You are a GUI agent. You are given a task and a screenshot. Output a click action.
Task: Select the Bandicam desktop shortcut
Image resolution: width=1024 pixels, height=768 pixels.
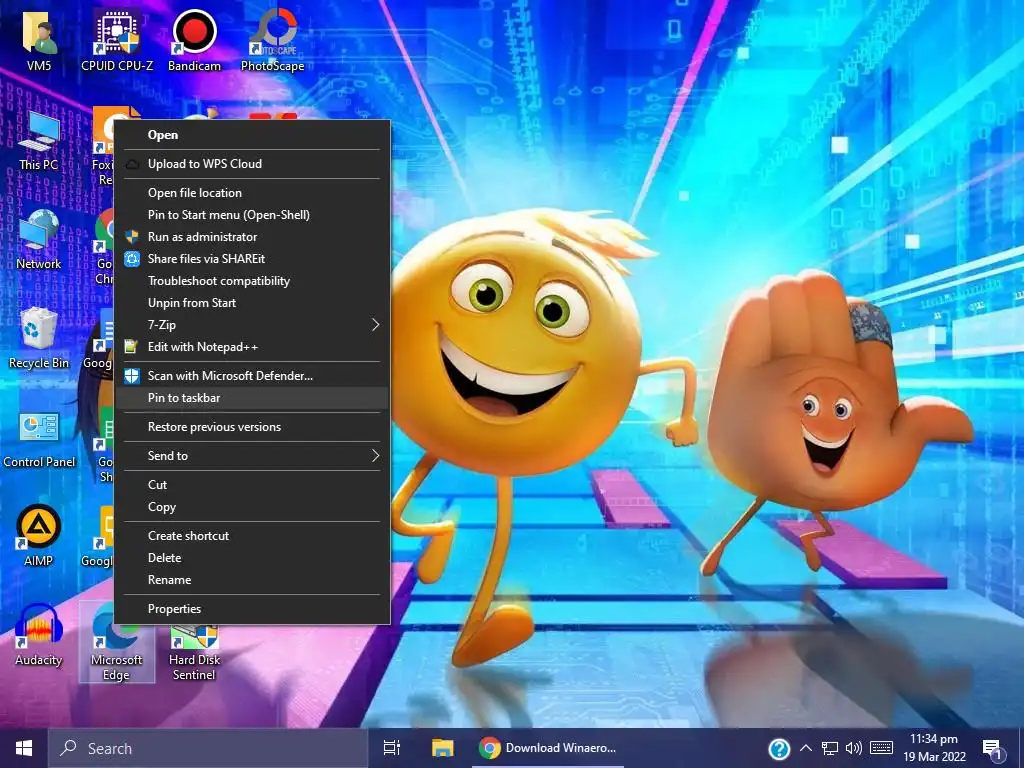pos(194,41)
